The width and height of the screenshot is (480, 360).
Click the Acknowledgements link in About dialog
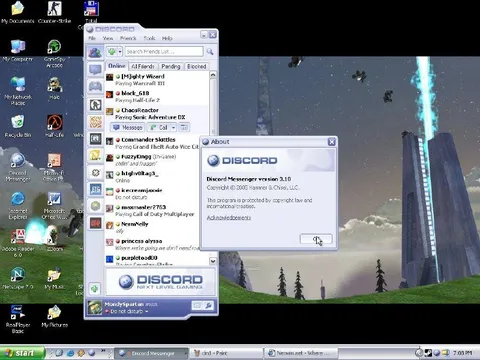[x=229, y=218]
